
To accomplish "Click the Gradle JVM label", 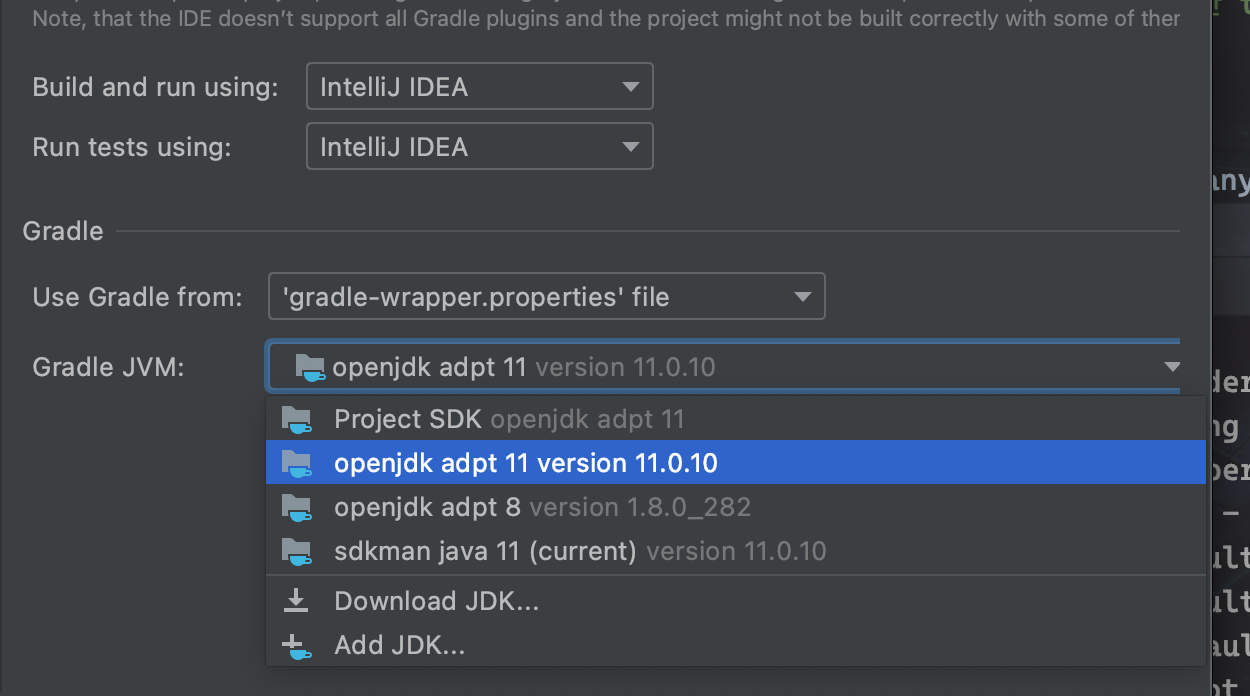I will click(109, 367).
